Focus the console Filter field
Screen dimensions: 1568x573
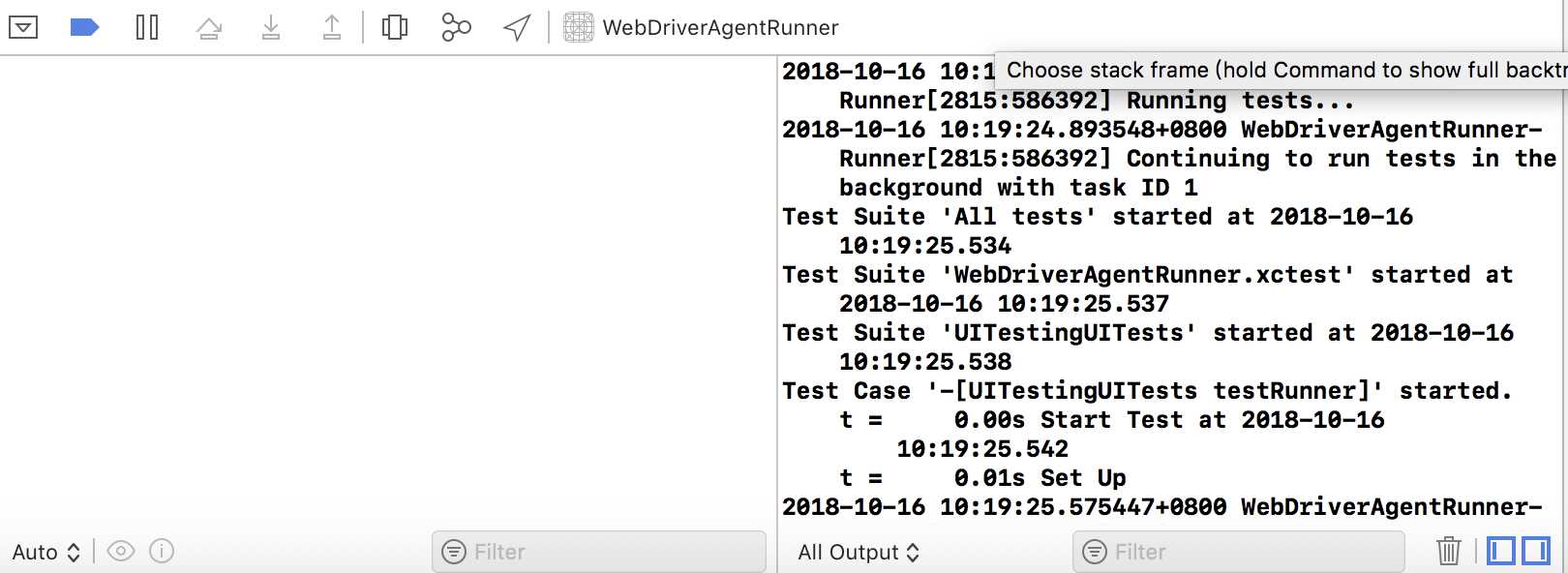[1239, 552]
